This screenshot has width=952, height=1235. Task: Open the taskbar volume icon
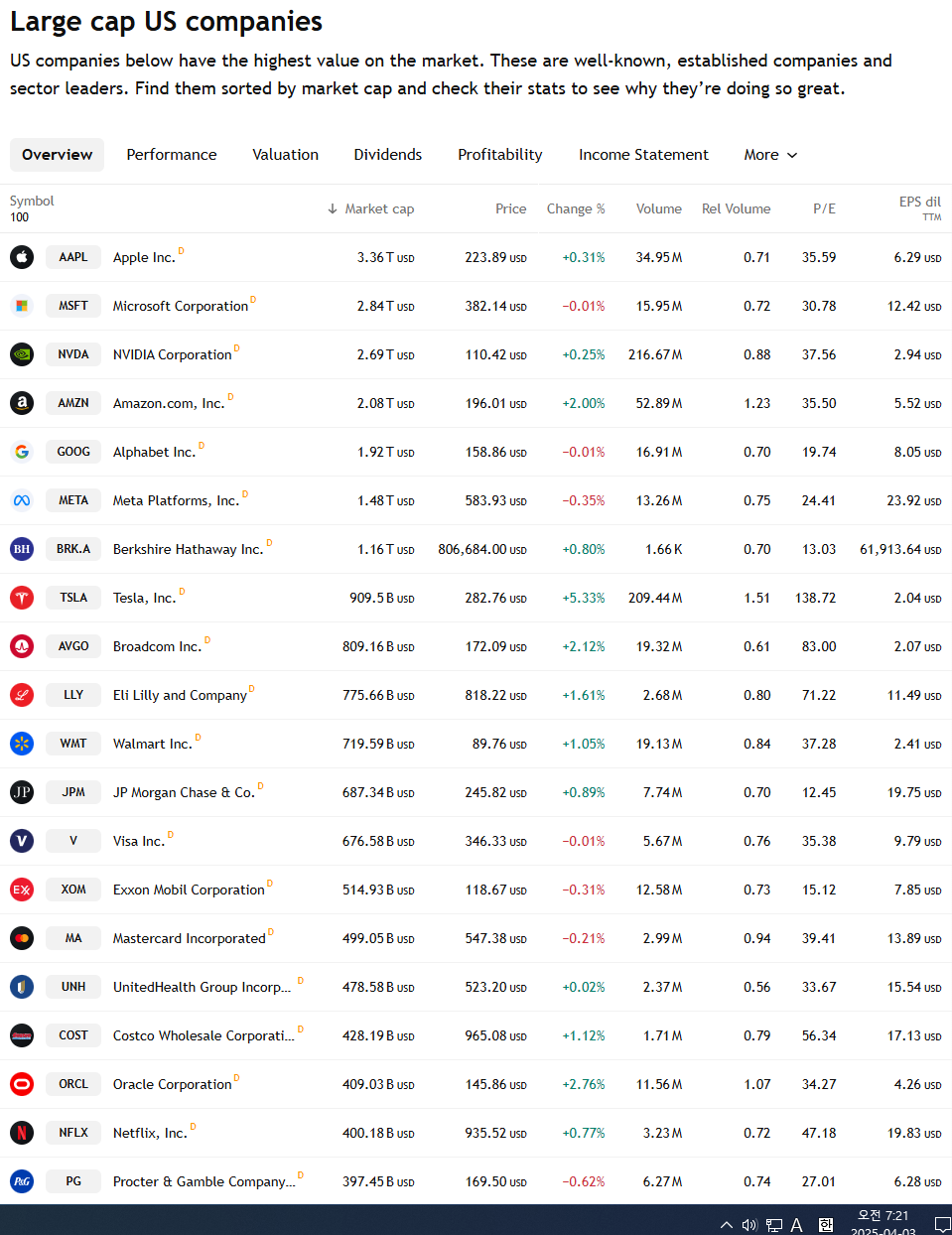[x=749, y=1225]
